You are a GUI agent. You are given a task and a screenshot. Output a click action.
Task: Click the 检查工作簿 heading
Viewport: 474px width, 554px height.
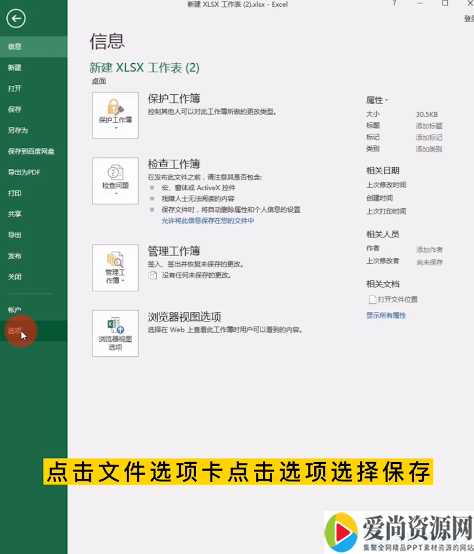pyautogui.click(x=174, y=164)
